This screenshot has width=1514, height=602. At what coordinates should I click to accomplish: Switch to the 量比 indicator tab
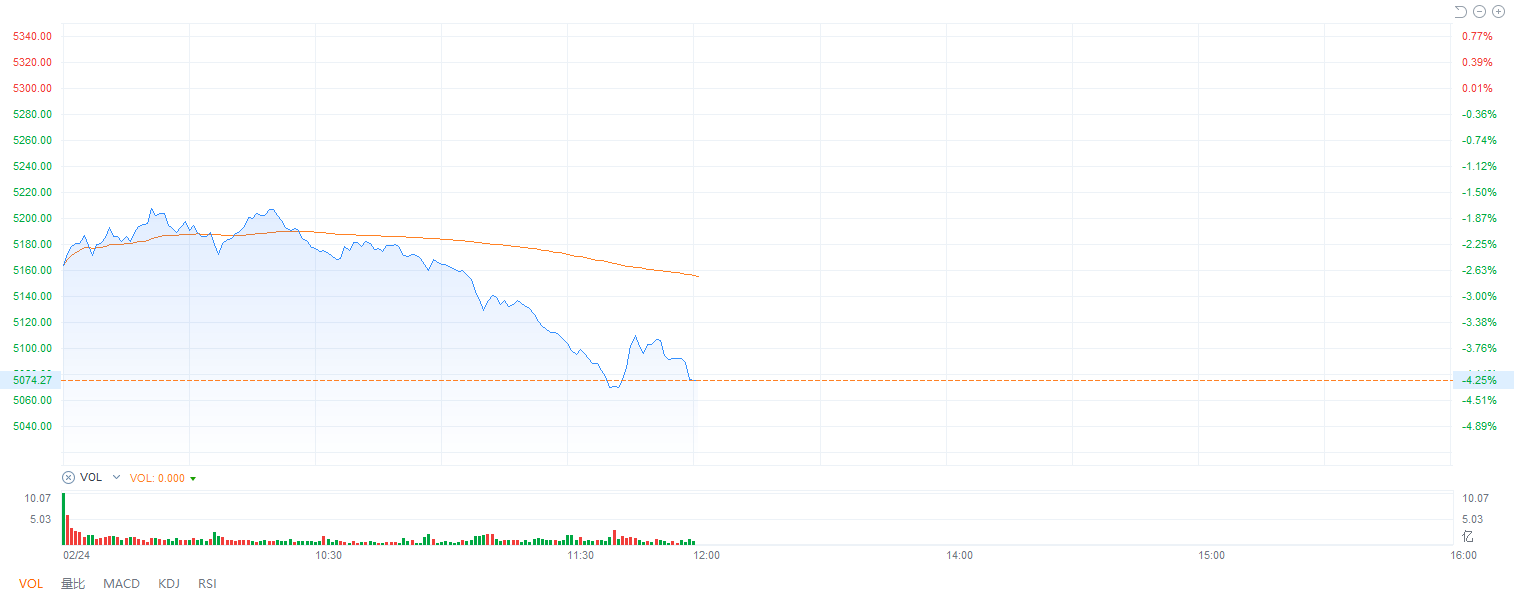[x=73, y=584]
